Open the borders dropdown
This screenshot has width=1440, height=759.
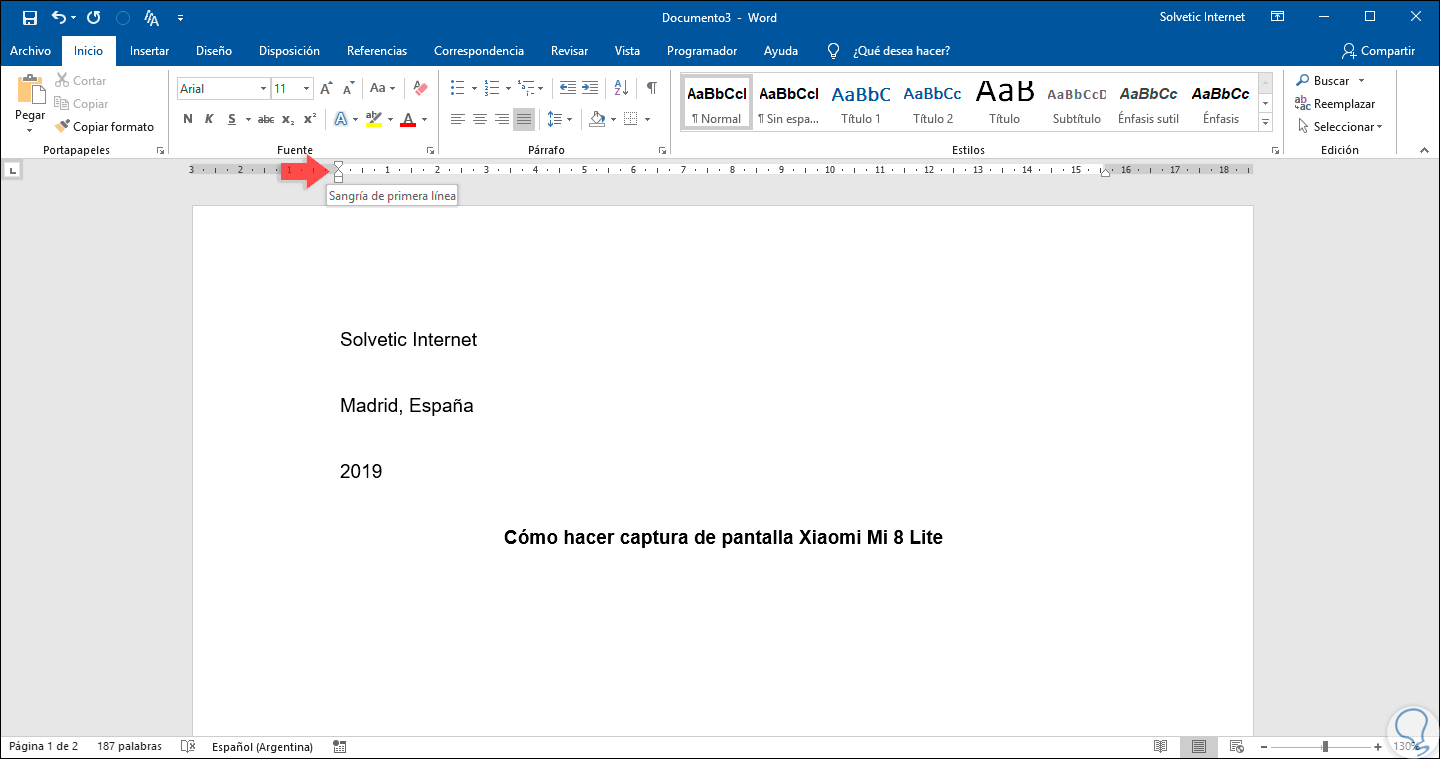click(x=636, y=119)
